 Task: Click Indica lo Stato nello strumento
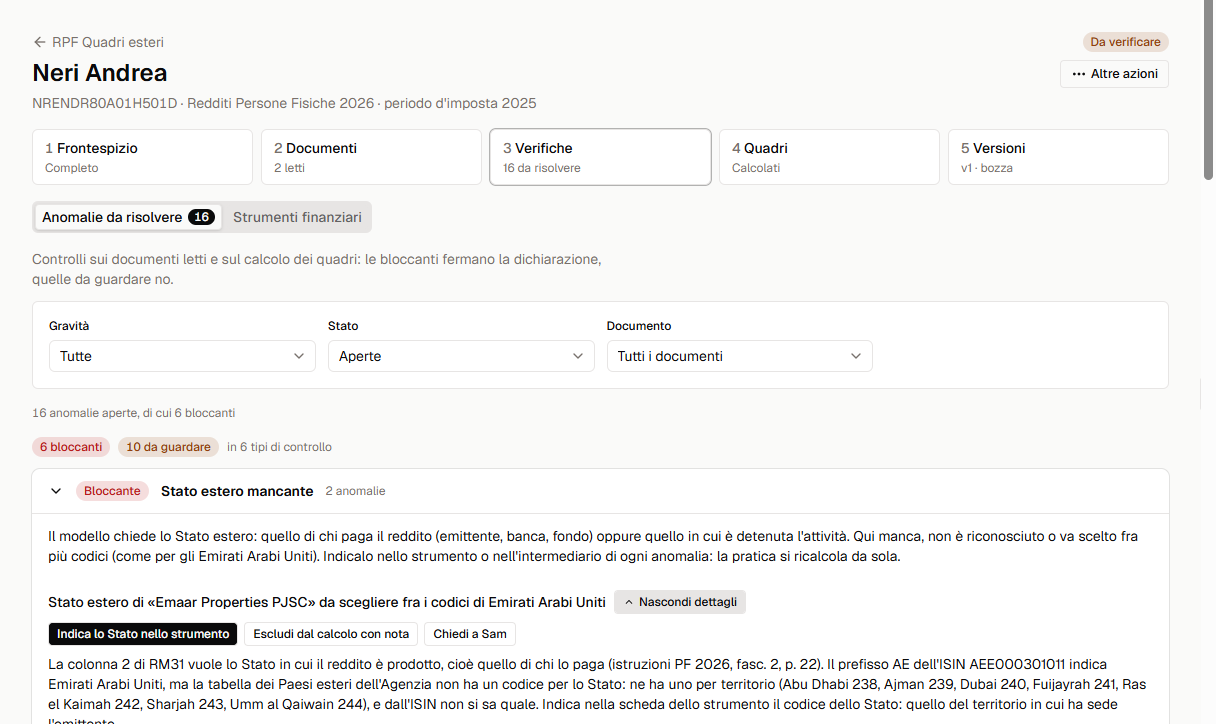143,634
